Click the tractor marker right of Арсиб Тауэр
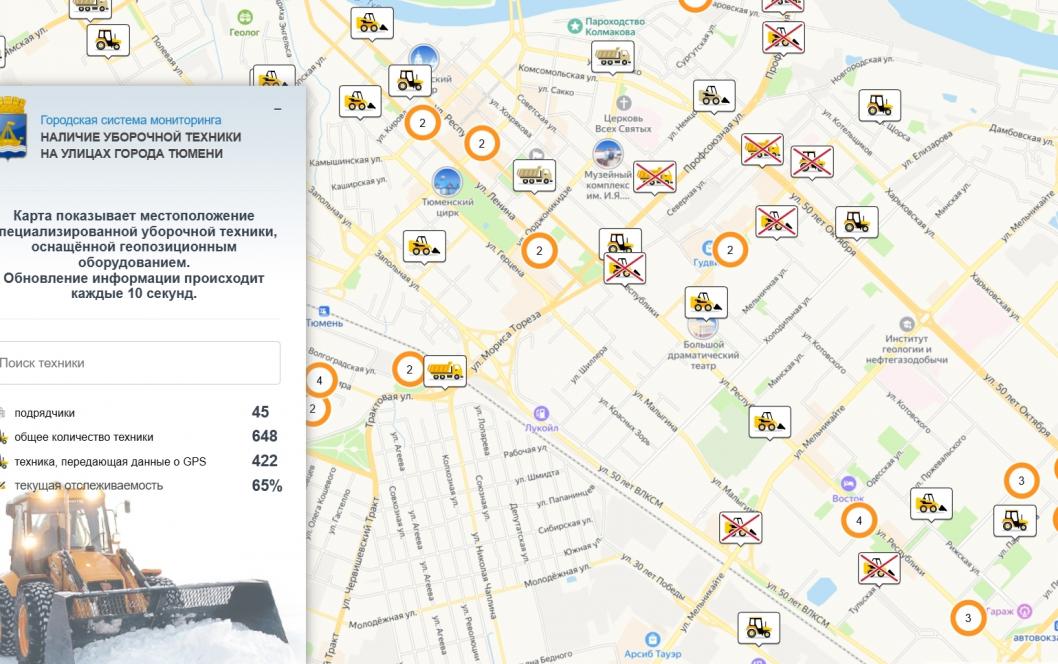This screenshot has width=1058, height=664. [758, 627]
